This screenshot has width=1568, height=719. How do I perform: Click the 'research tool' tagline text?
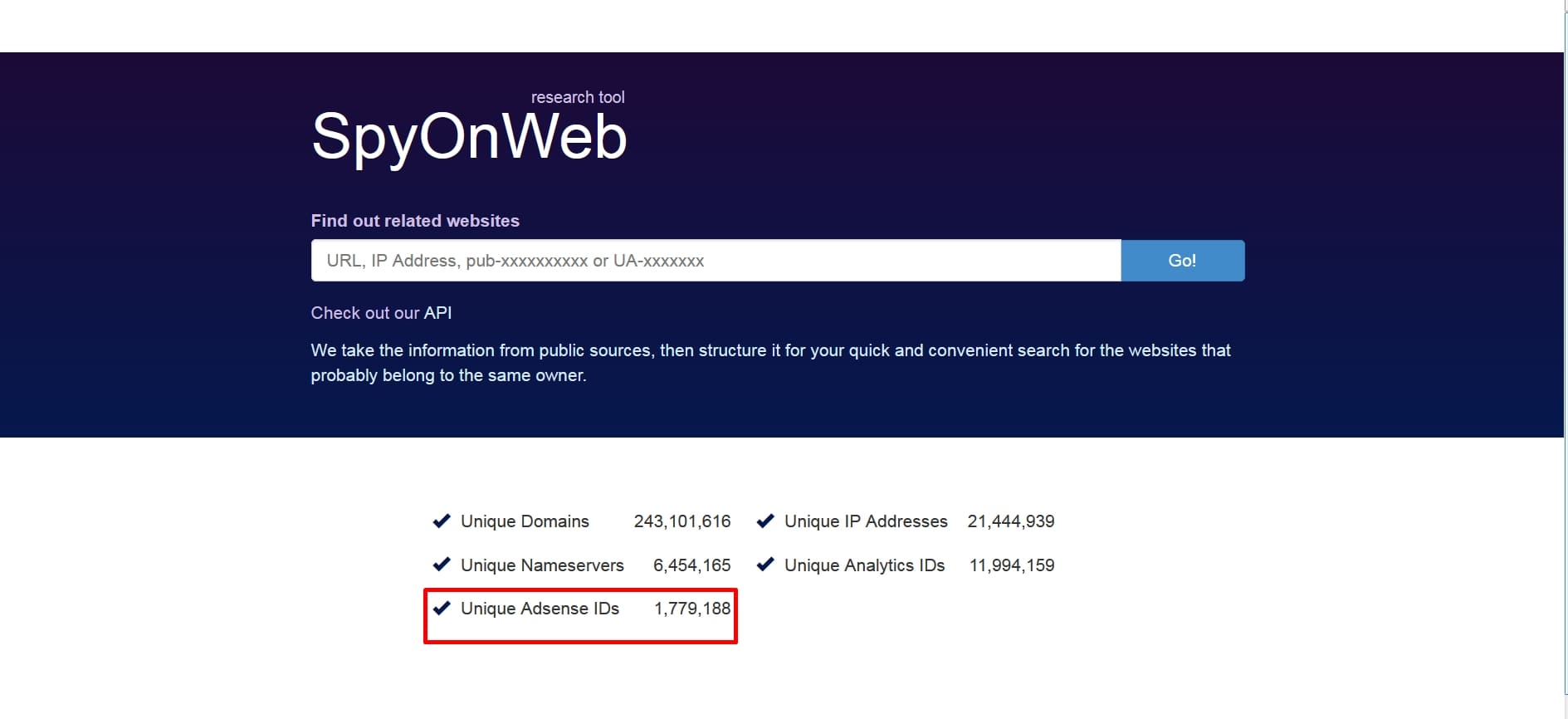pyautogui.click(x=578, y=97)
